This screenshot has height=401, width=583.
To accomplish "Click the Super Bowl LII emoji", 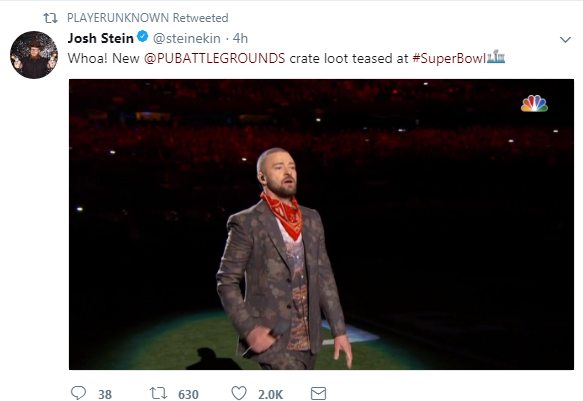I will 496,57.
